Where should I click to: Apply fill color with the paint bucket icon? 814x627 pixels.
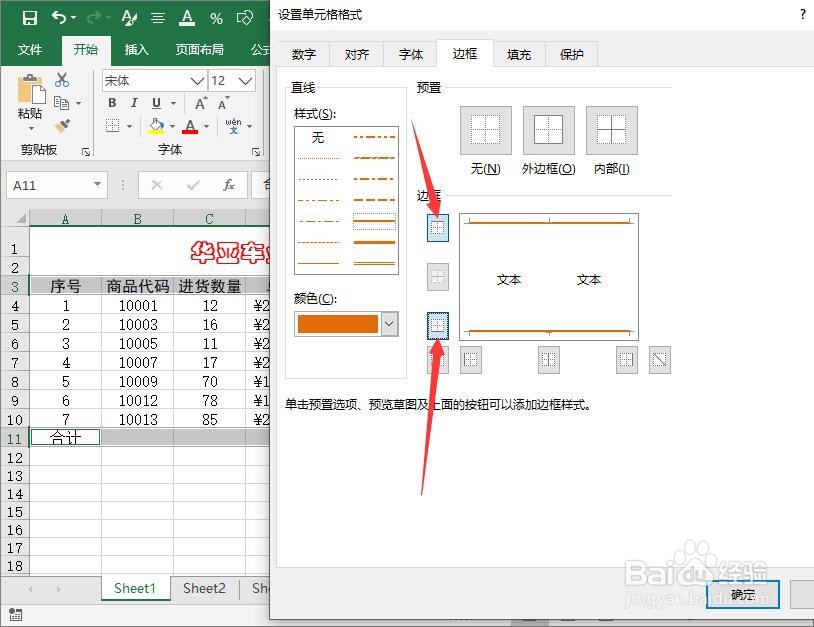click(x=156, y=126)
